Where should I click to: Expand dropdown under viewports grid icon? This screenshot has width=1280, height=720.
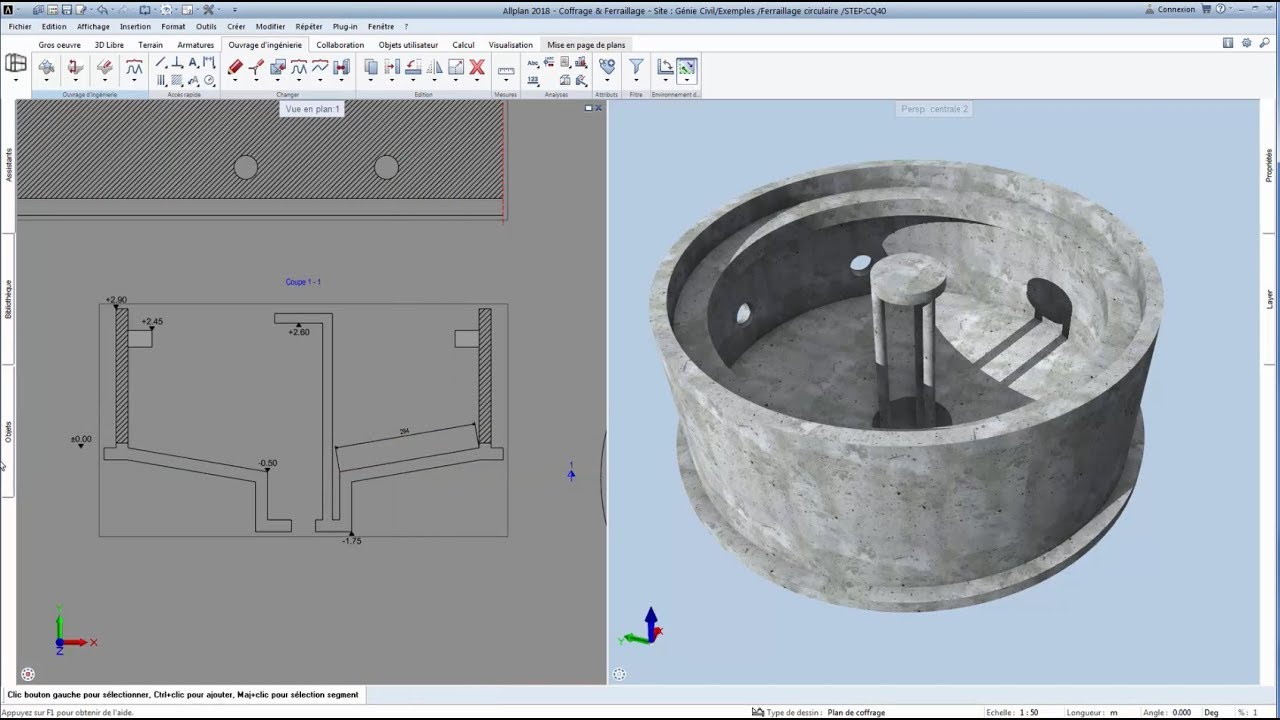pyautogui.click(x=16, y=79)
